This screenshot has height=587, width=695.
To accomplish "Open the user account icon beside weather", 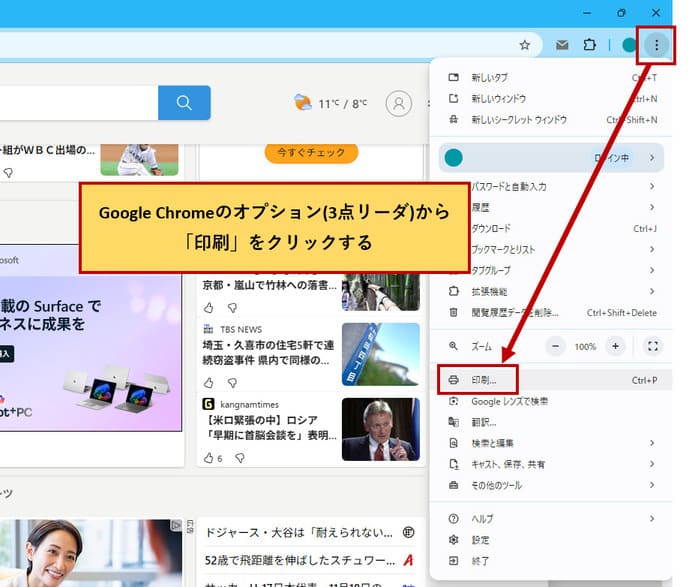I will 398,103.
